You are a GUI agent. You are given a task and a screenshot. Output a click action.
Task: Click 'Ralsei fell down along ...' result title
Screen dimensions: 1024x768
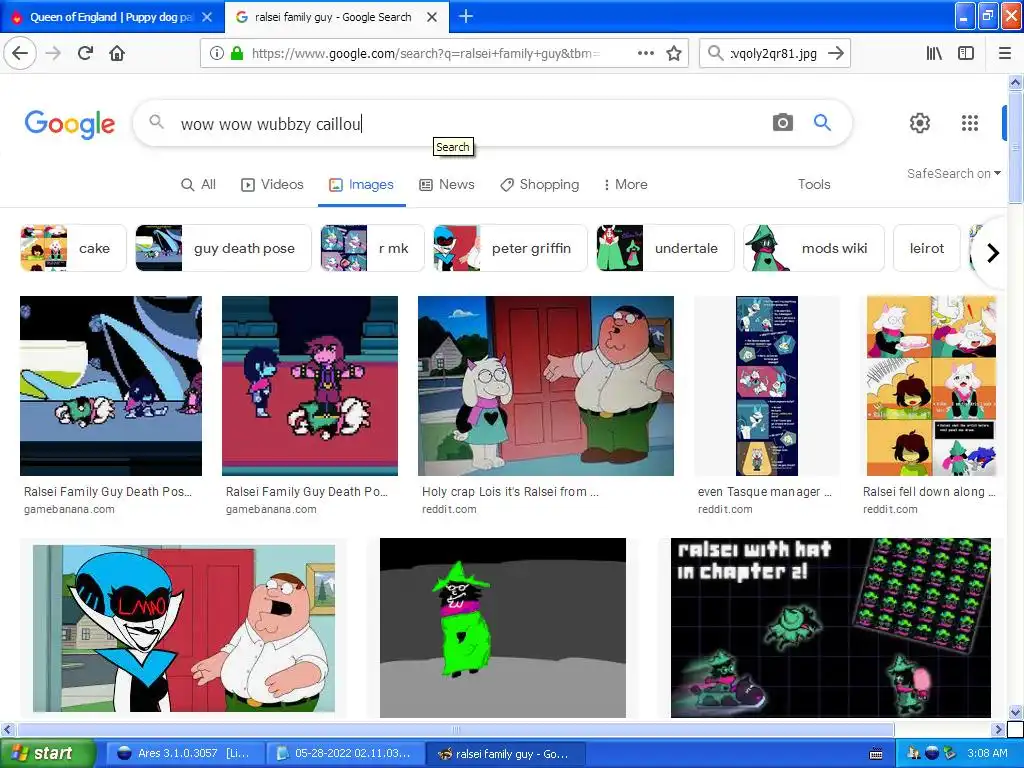tap(929, 492)
